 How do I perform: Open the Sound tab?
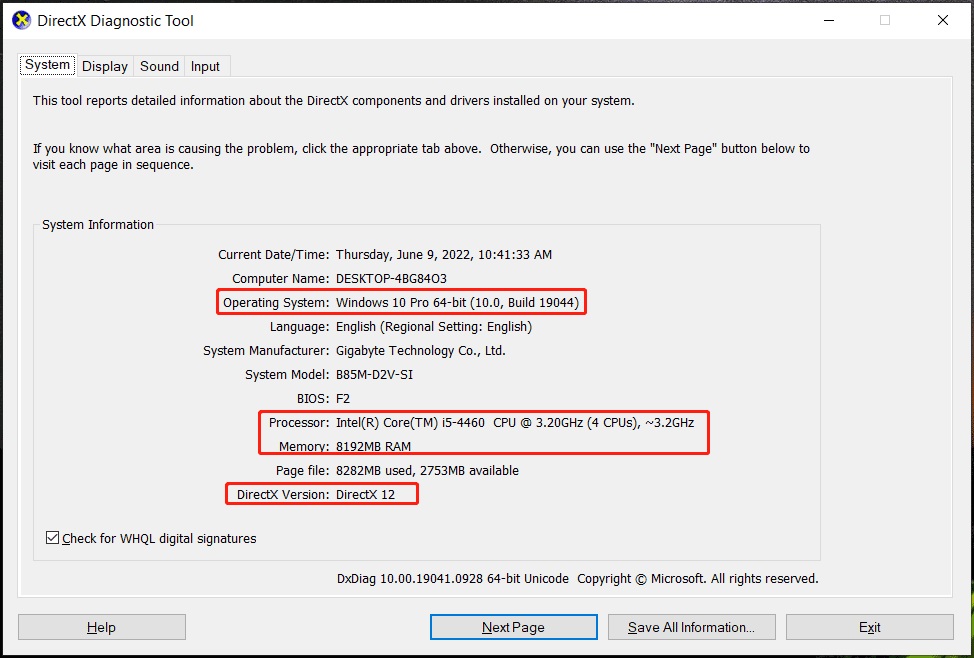click(158, 66)
